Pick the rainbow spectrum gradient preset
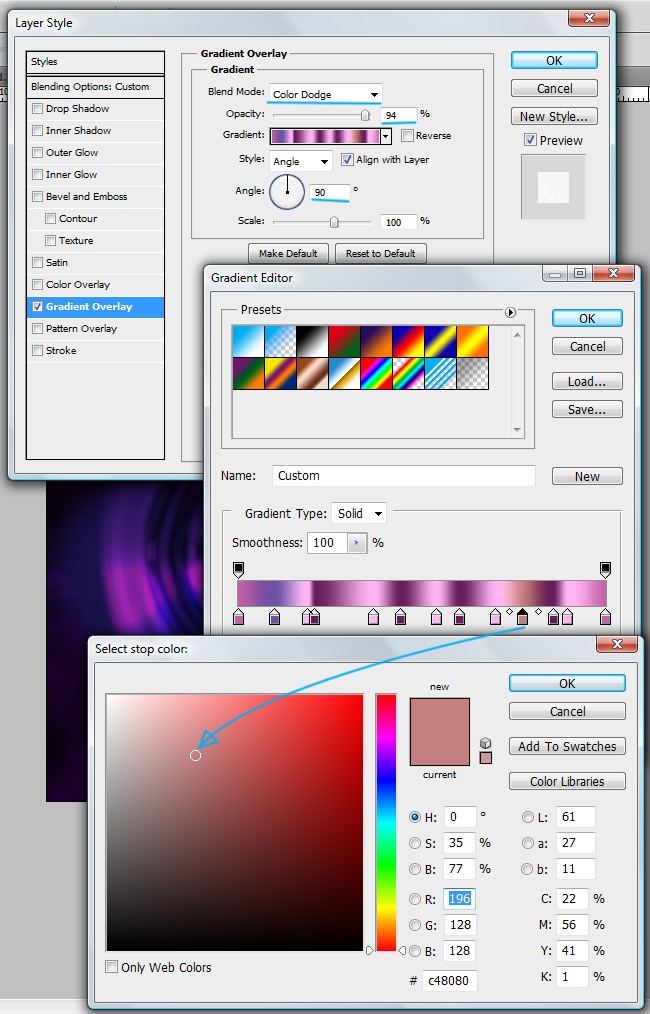The width and height of the screenshot is (650, 1014). 375,373
